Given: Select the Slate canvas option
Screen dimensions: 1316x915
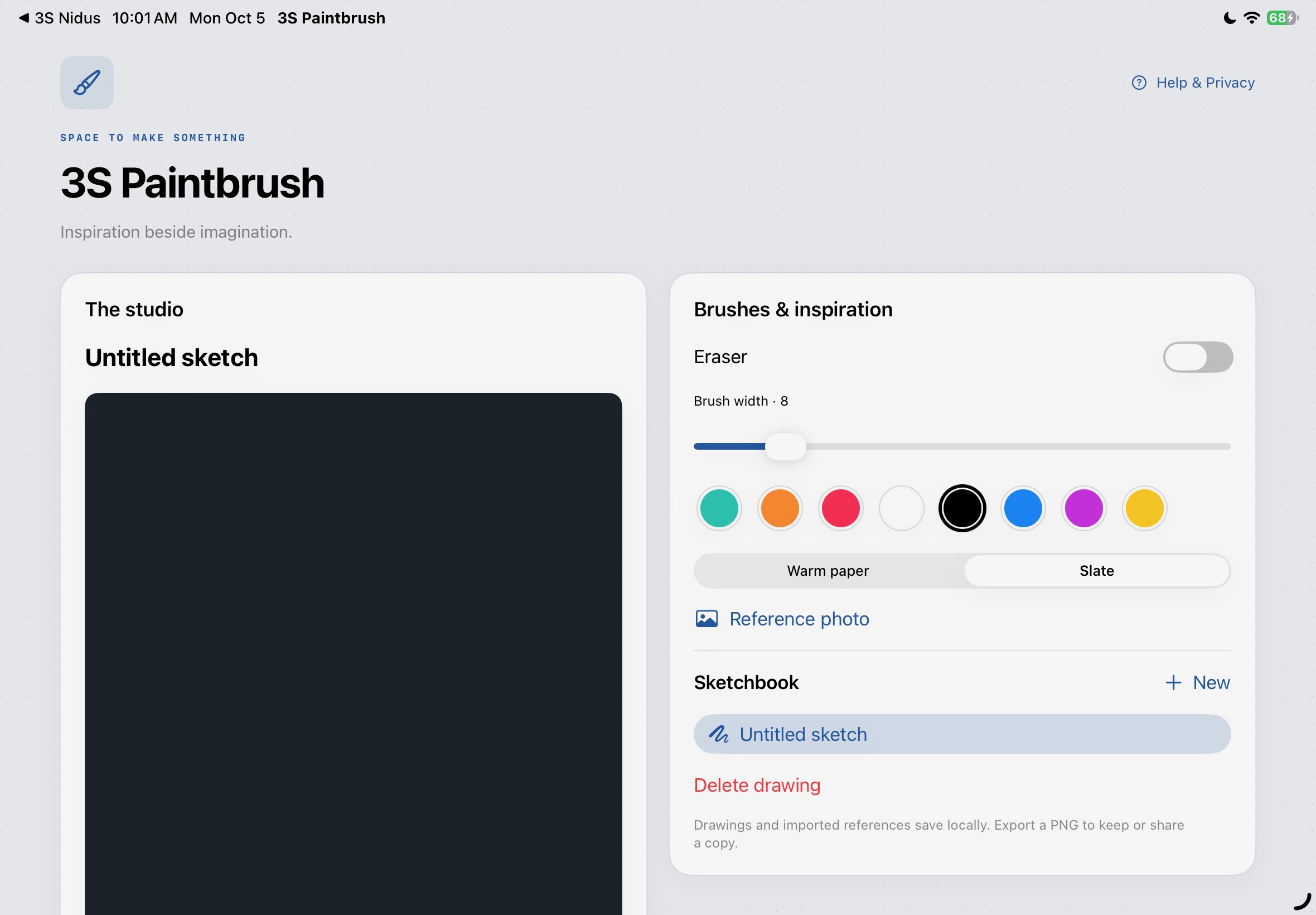Looking at the screenshot, I should pyautogui.click(x=1096, y=570).
